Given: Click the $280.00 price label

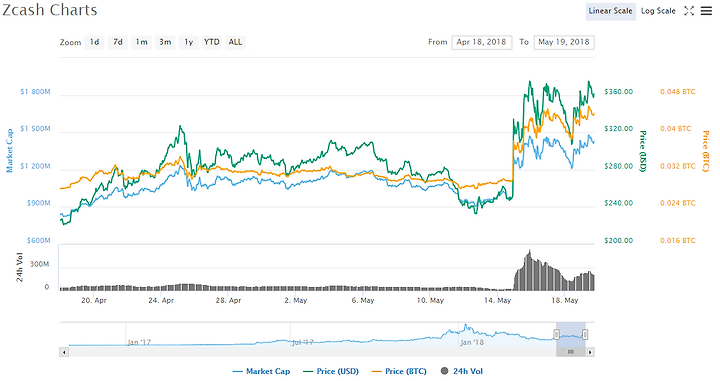Looking at the screenshot, I should [619, 166].
